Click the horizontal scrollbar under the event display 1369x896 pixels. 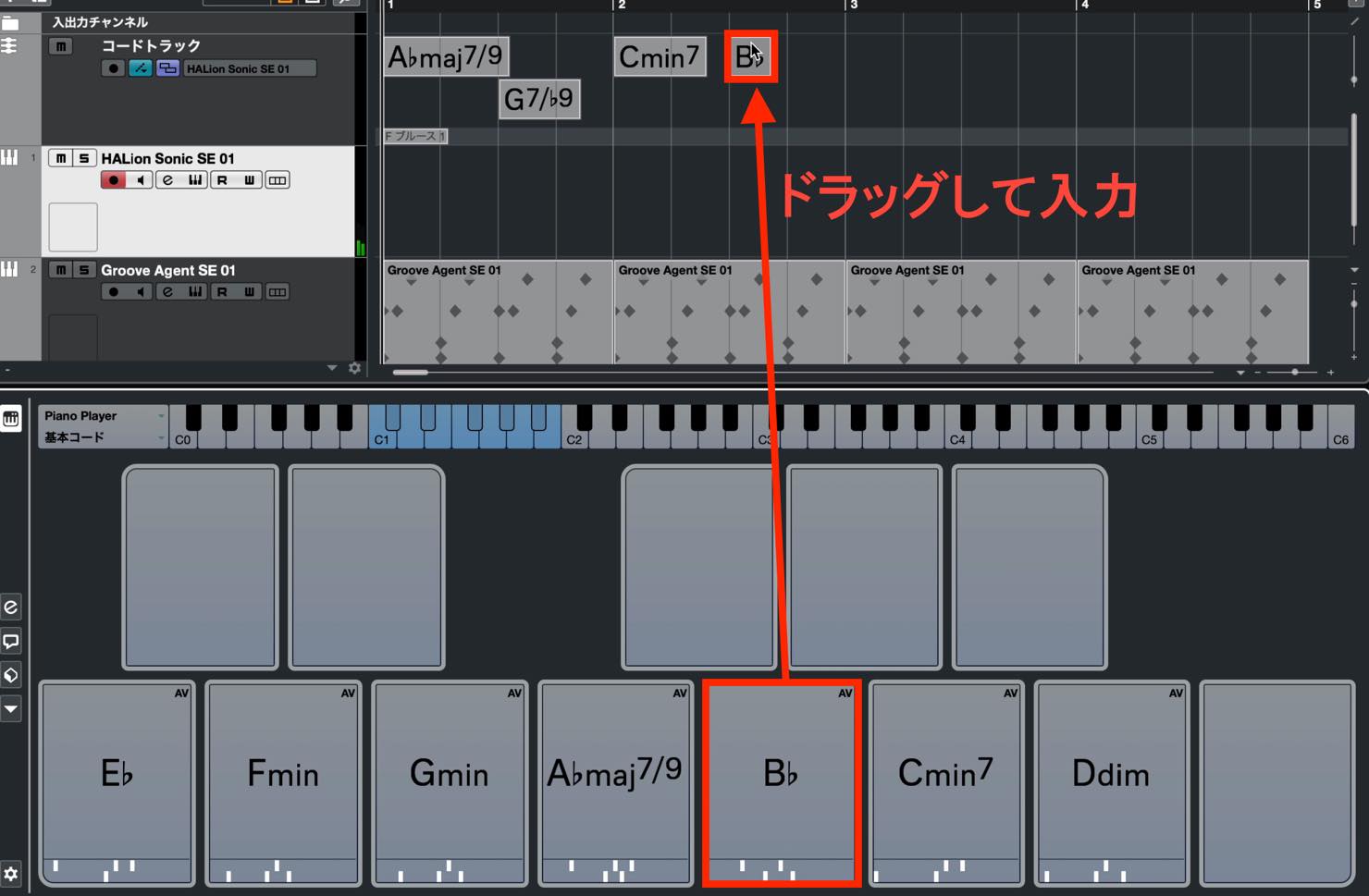pos(410,372)
